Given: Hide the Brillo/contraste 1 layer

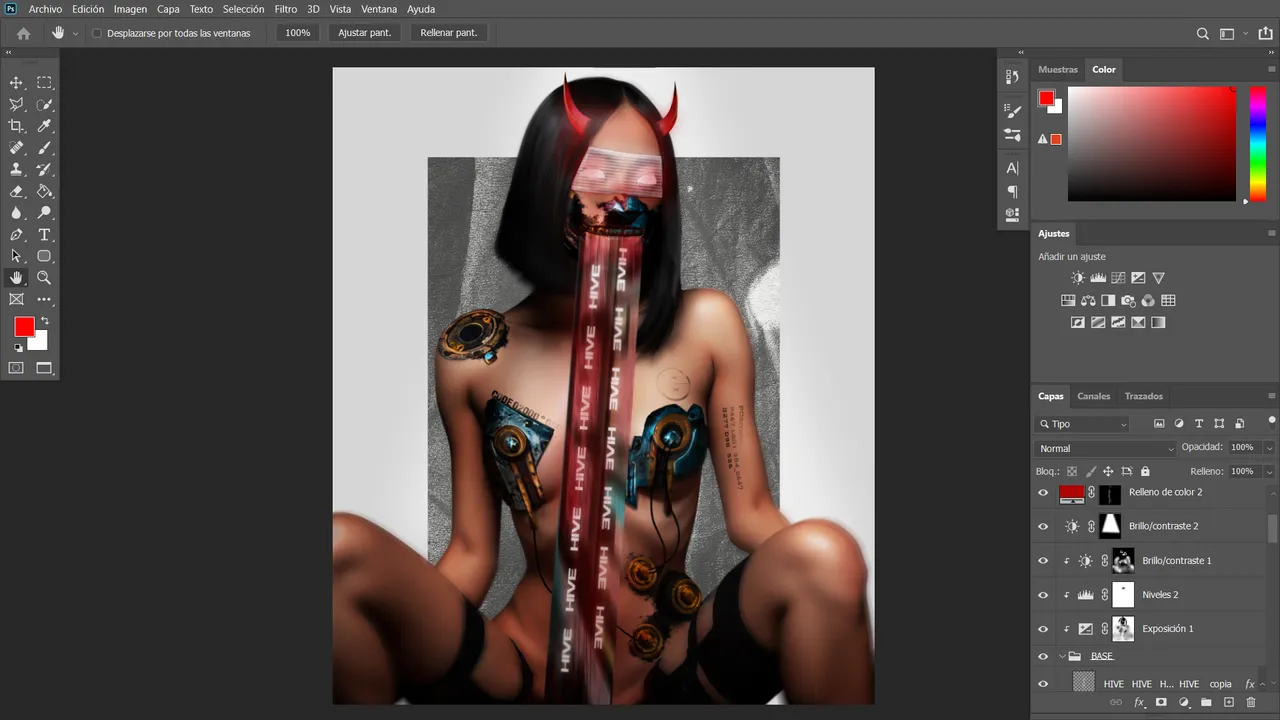Looking at the screenshot, I should (1043, 561).
